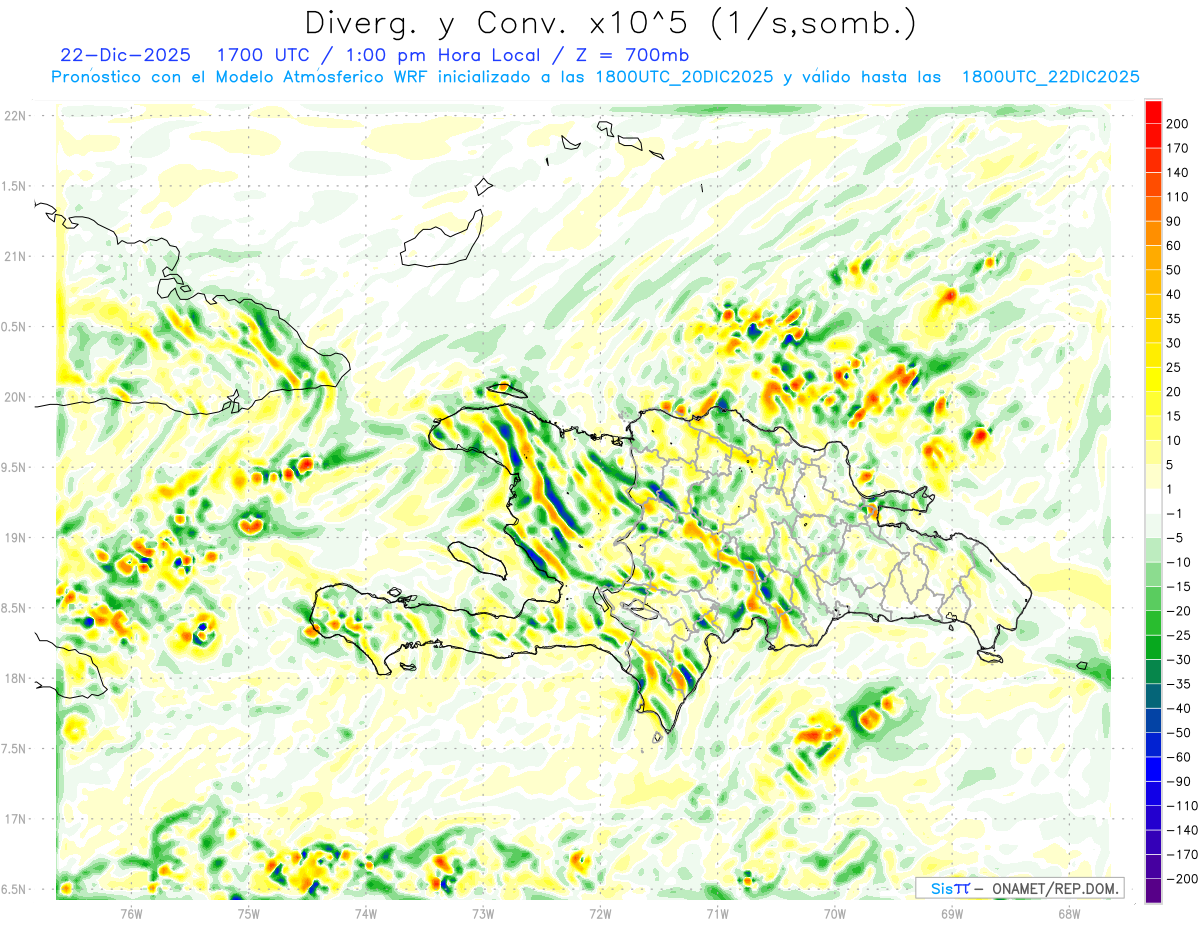Click the "73W" longitude label
This screenshot has width=1200, height=927.
click(x=483, y=913)
